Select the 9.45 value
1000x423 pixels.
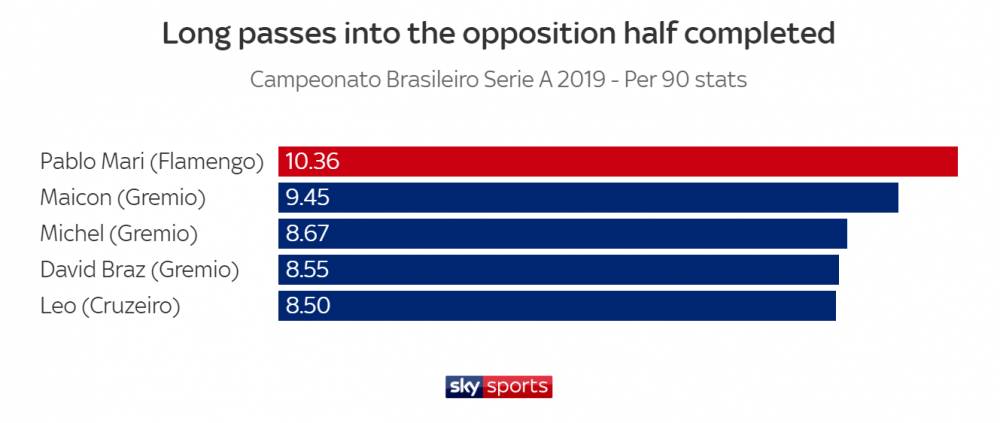pyautogui.click(x=307, y=197)
